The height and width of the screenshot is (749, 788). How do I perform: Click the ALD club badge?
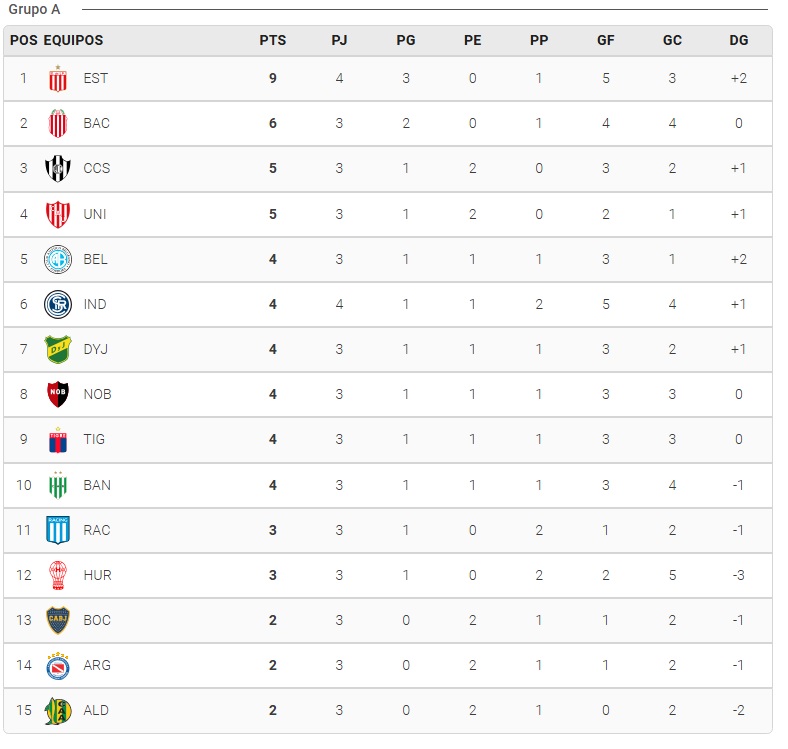click(x=58, y=711)
